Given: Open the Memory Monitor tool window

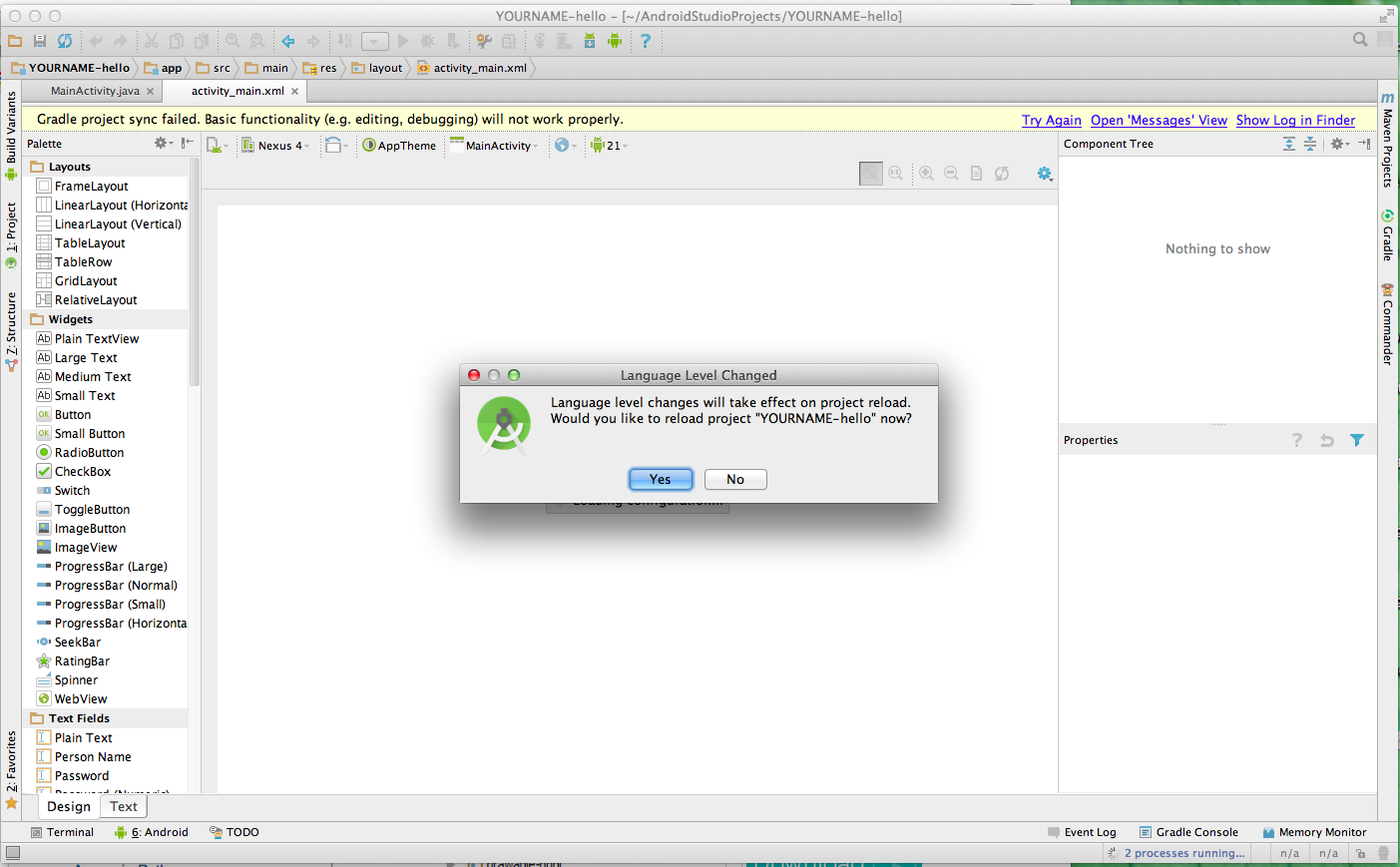Looking at the screenshot, I should tap(1314, 832).
